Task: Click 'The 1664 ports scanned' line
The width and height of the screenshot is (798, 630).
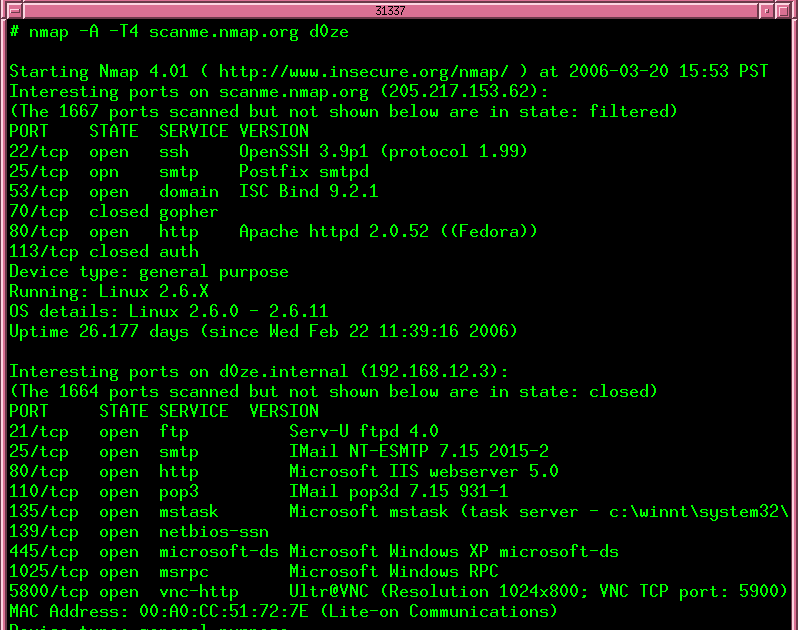Action: [333, 392]
